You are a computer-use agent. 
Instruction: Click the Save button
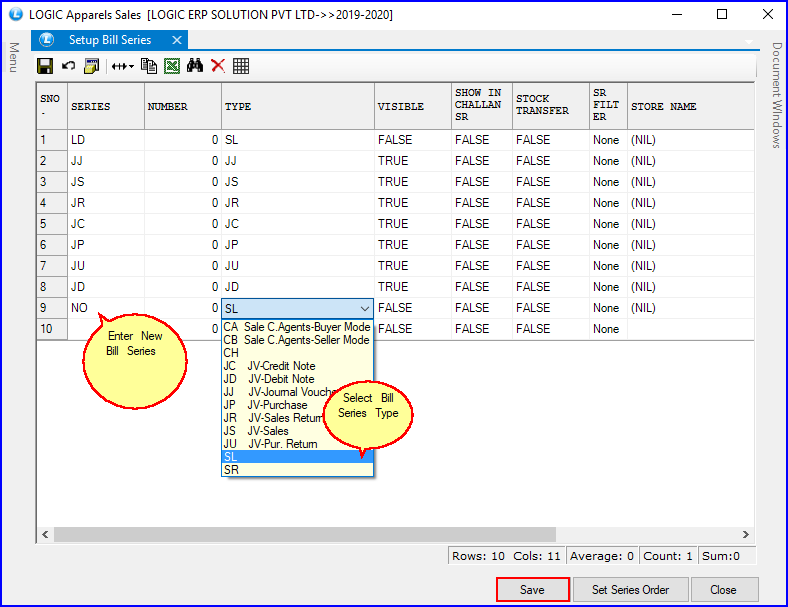point(532,589)
